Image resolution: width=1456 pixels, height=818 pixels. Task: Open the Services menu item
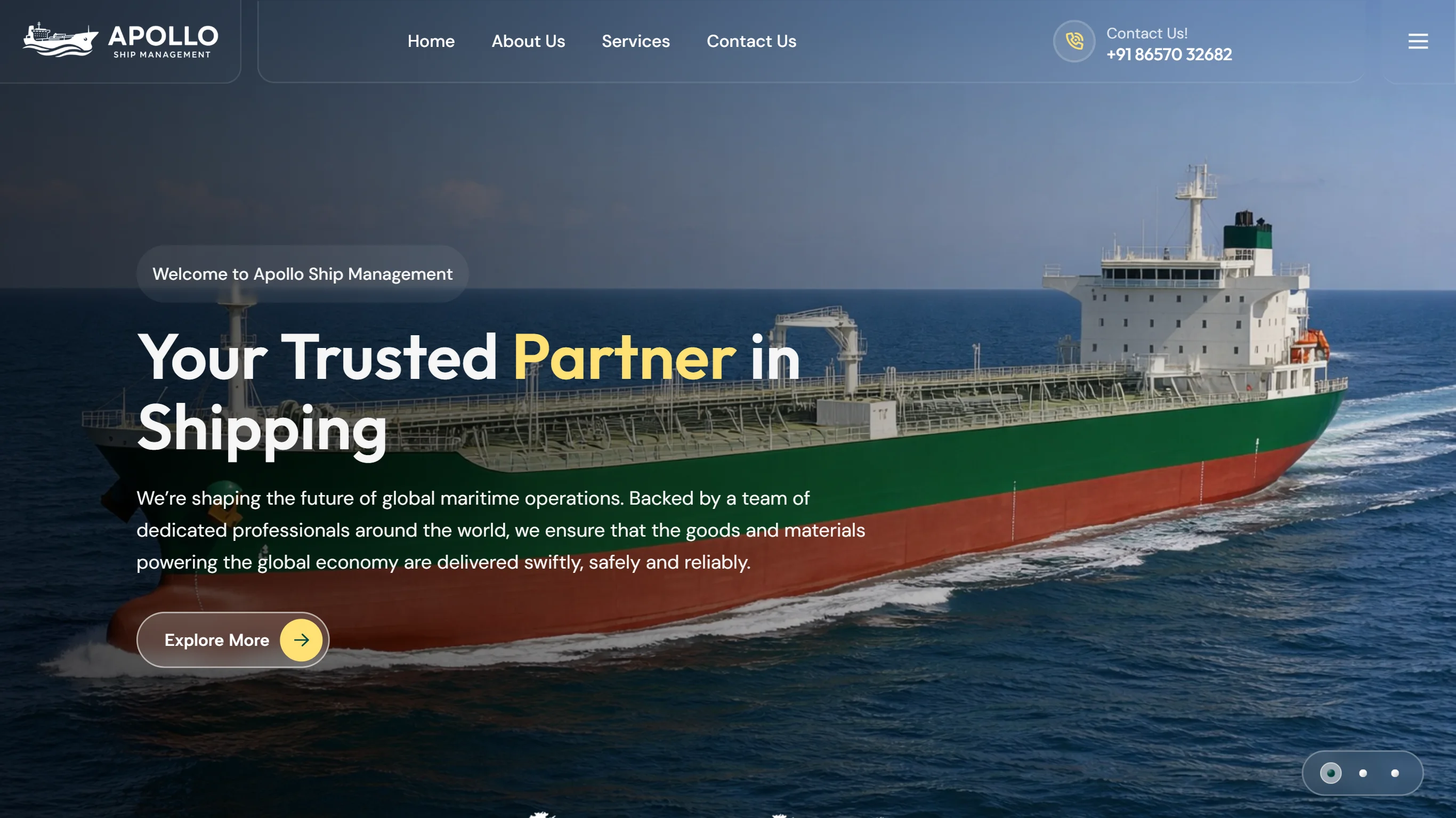coord(635,41)
